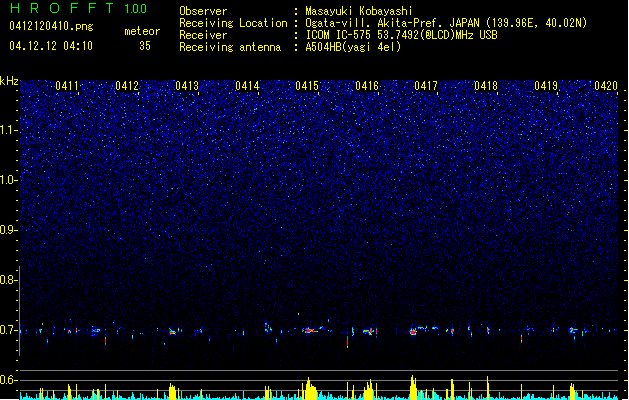The width and height of the screenshot is (629, 400).
Task: Click the 1.1 kHz axis label
Action: (x=8, y=130)
